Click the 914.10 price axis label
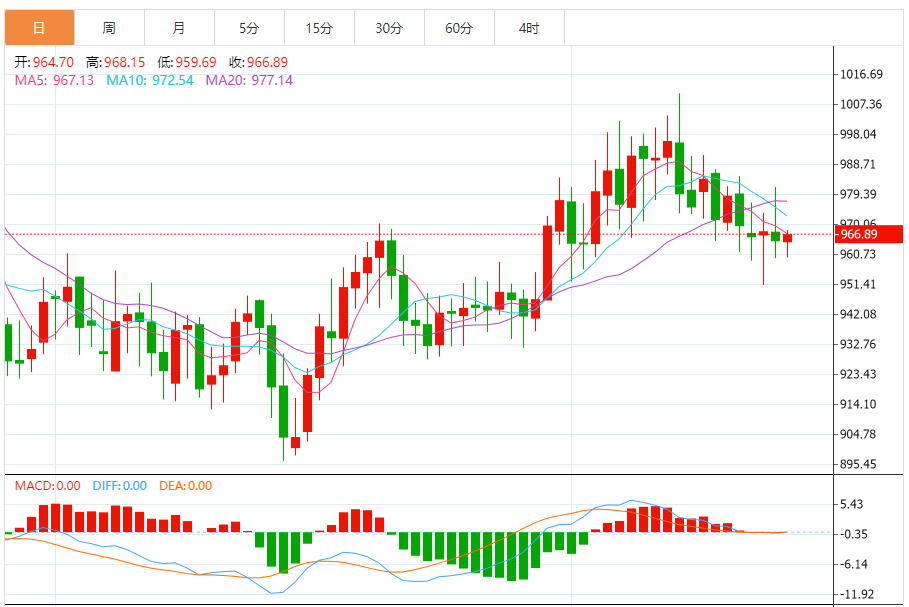The width and height of the screenshot is (909, 607). (x=859, y=405)
